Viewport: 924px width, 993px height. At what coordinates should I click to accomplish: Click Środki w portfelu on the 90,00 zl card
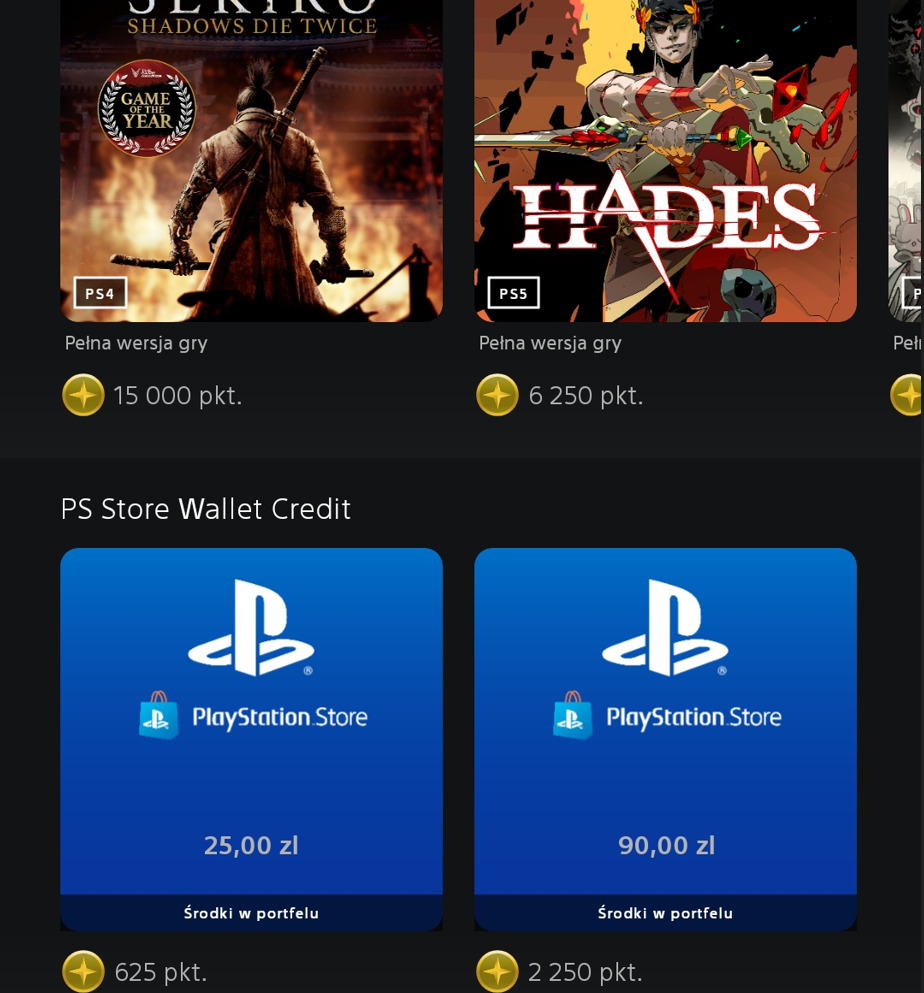666,913
